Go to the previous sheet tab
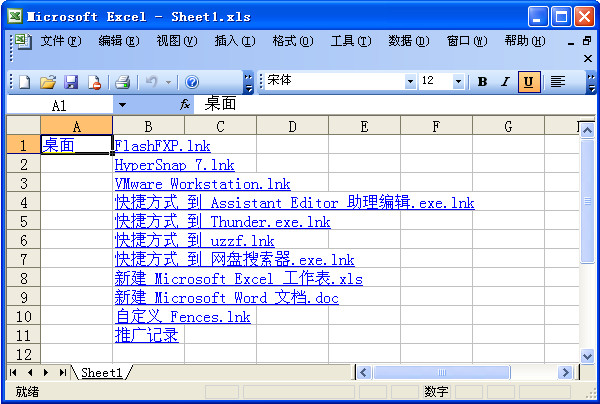600x404 pixels. point(30,372)
